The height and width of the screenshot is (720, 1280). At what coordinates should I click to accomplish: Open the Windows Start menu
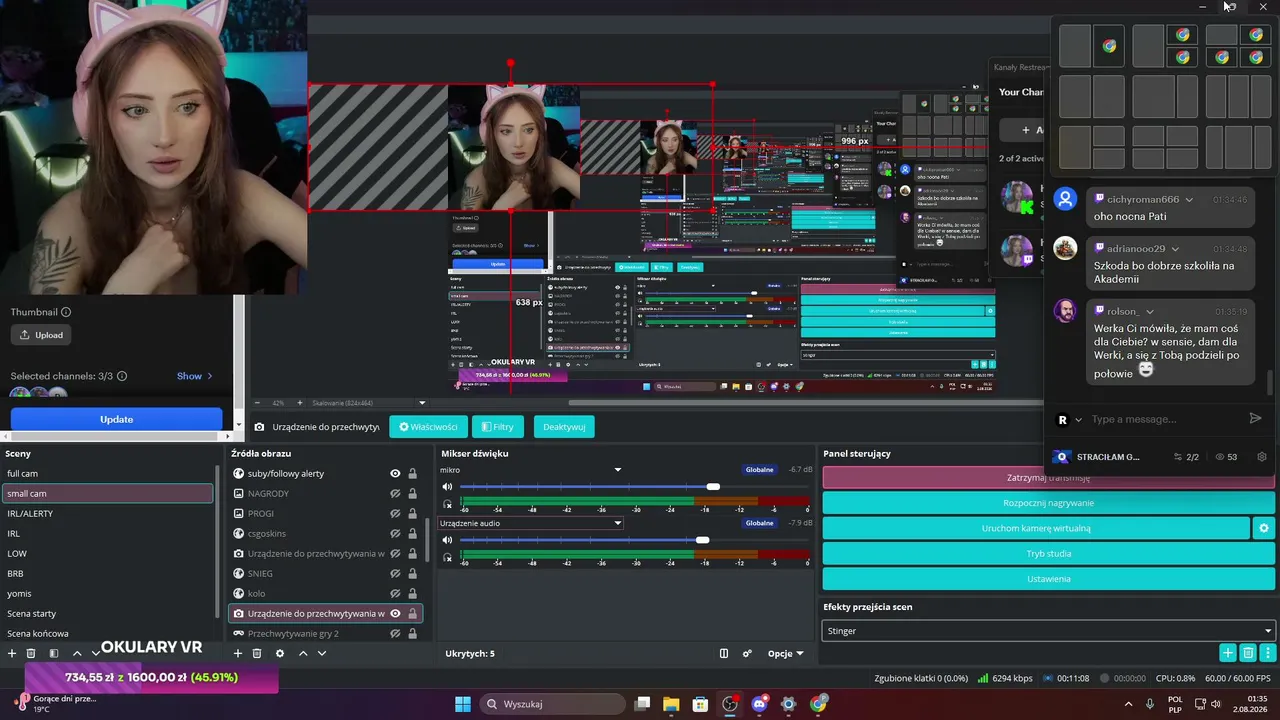463,704
